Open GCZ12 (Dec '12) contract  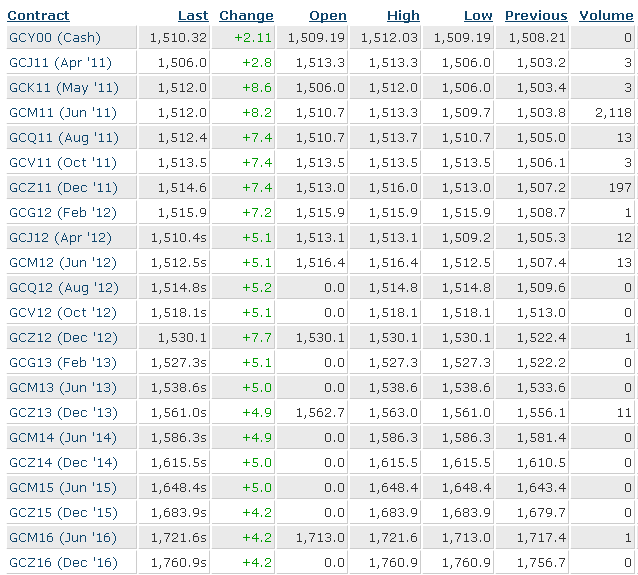click(63, 337)
